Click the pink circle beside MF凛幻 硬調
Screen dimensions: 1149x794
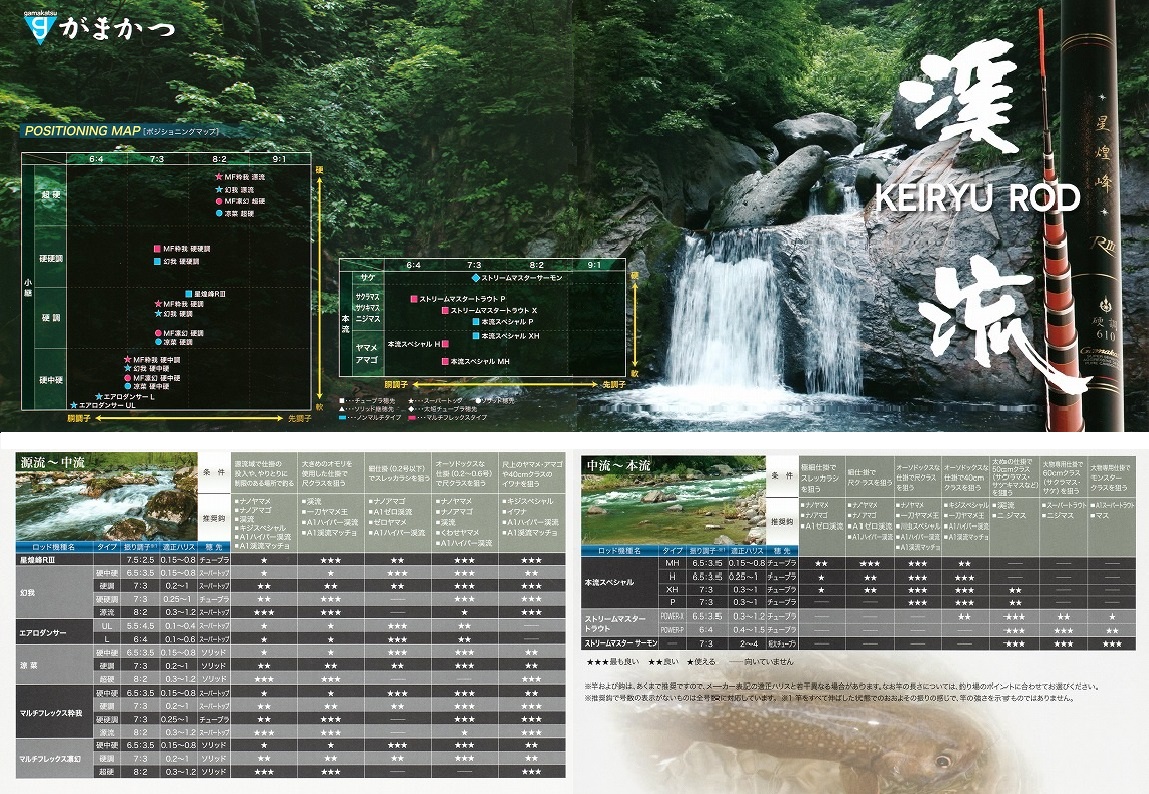[158, 333]
